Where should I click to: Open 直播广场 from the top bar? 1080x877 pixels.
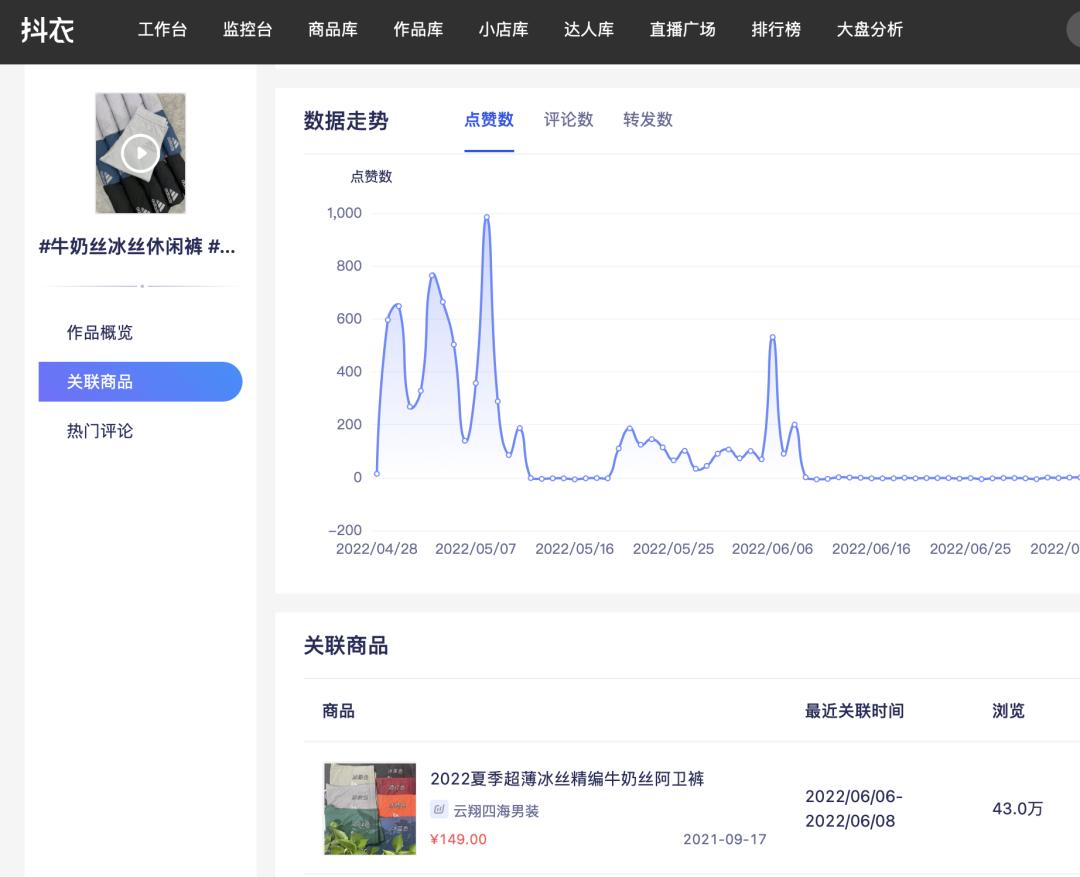pyautogui.click(x=682, y=30)
